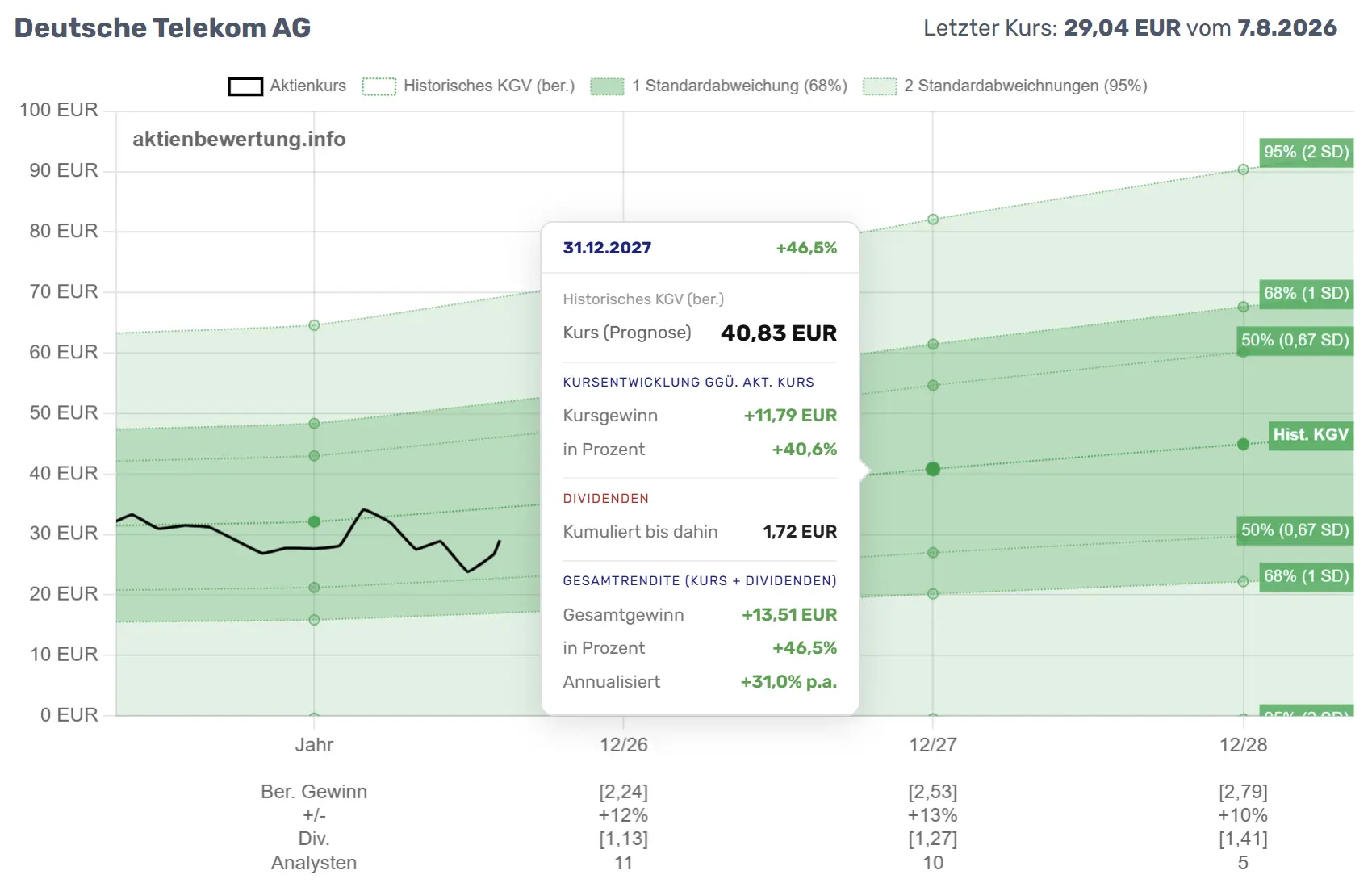Screen dimensions: 1372x883
Task: Click the Analysten row label
Action: tap(314, 863)
